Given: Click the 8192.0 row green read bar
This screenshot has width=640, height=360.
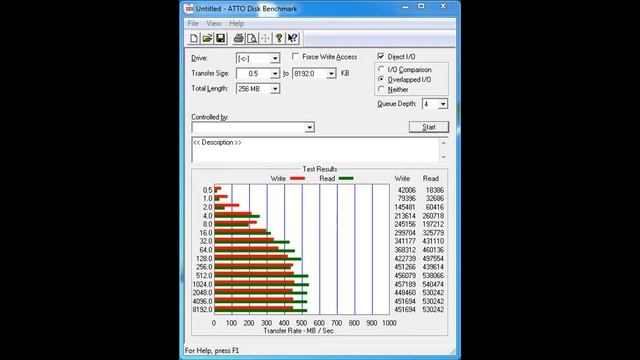Looking at the screenshot, I should 261,311.
